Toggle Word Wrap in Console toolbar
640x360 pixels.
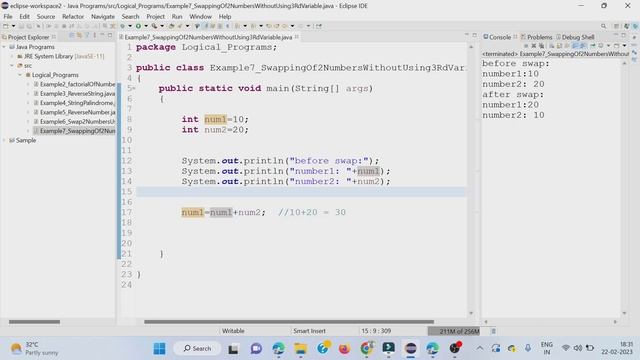coord(567,46)
